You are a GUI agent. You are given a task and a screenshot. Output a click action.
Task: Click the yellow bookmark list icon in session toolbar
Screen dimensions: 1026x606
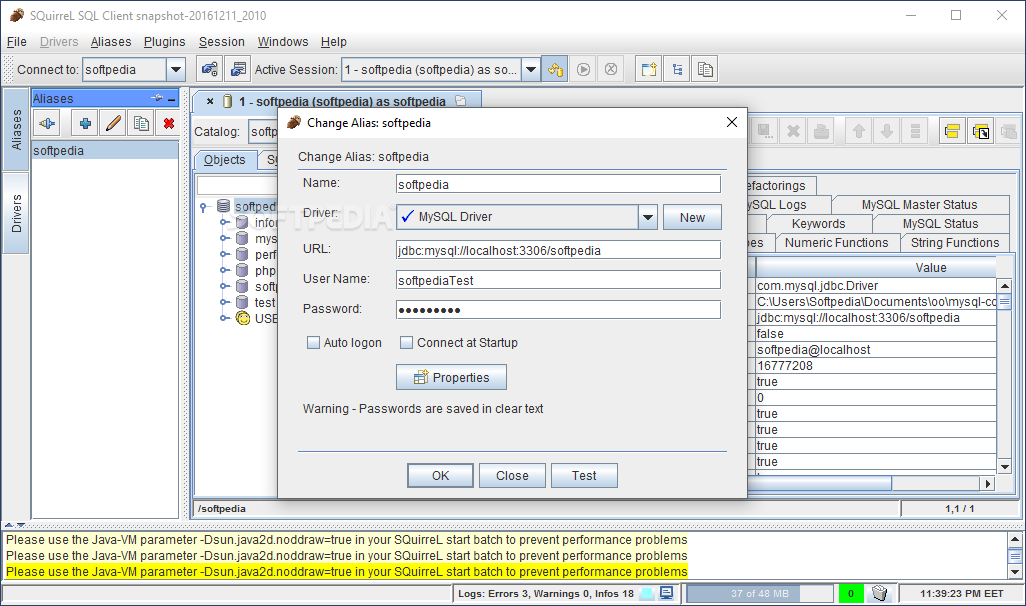[952, 132]
